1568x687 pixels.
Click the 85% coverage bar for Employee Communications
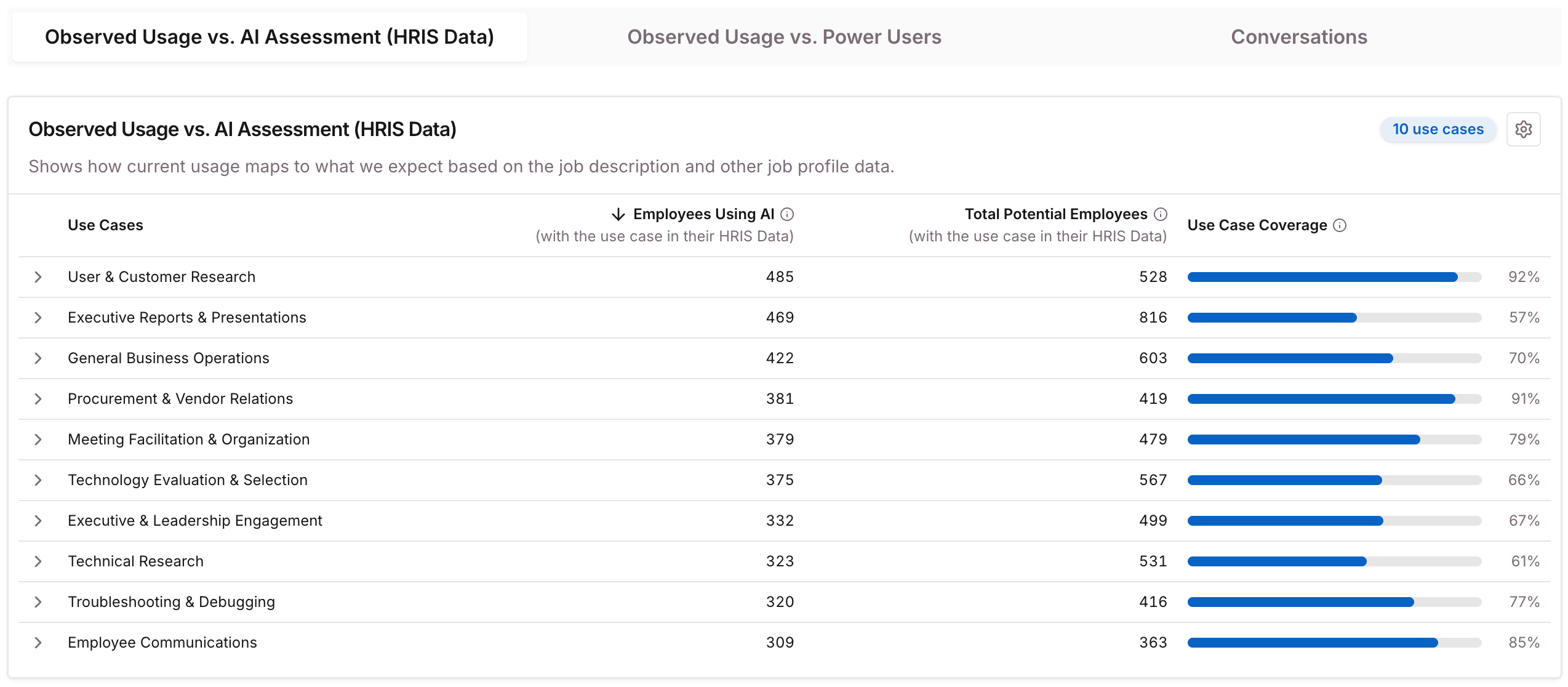(x=1334, y=643)
